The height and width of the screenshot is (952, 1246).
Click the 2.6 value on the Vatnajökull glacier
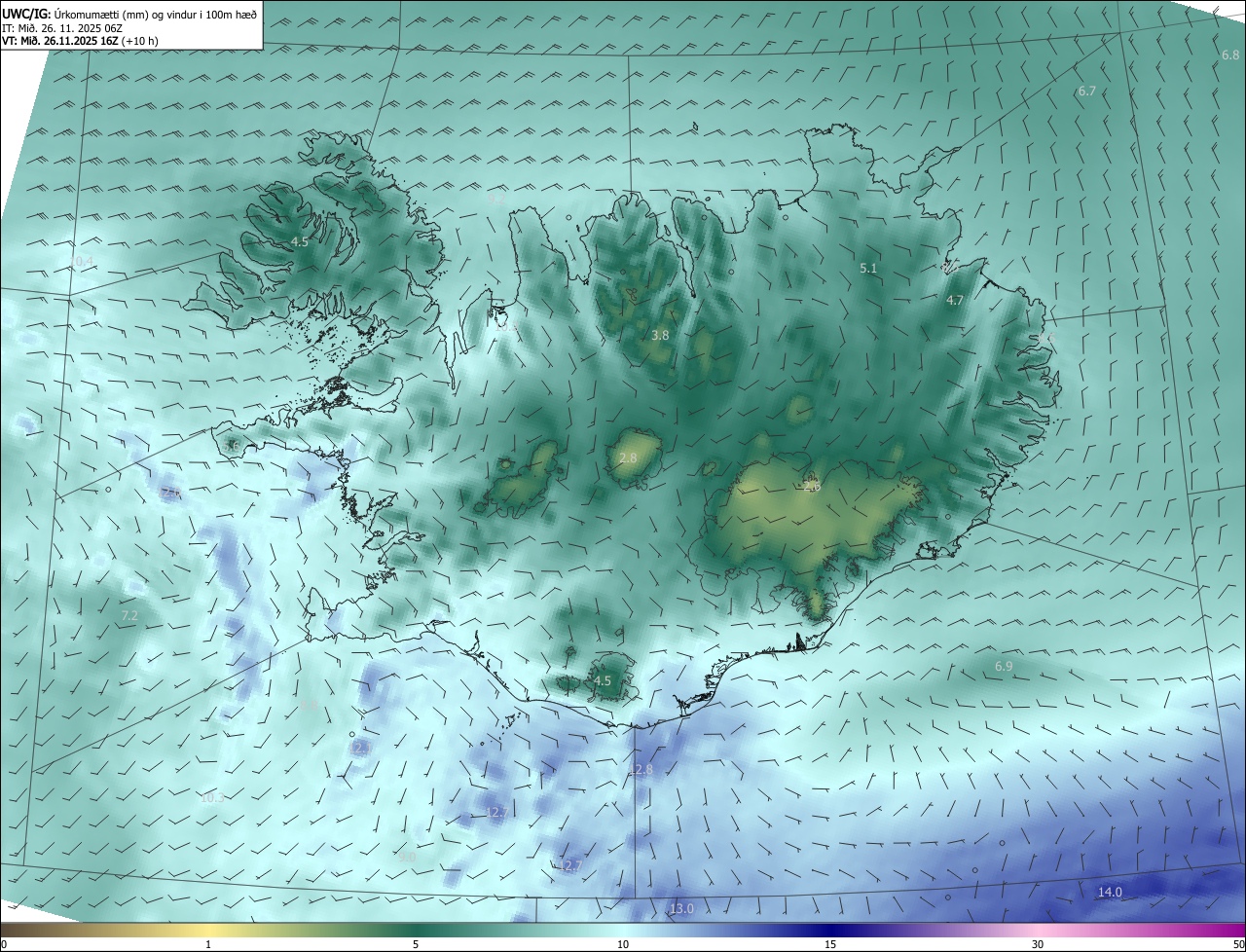point(812,487)
